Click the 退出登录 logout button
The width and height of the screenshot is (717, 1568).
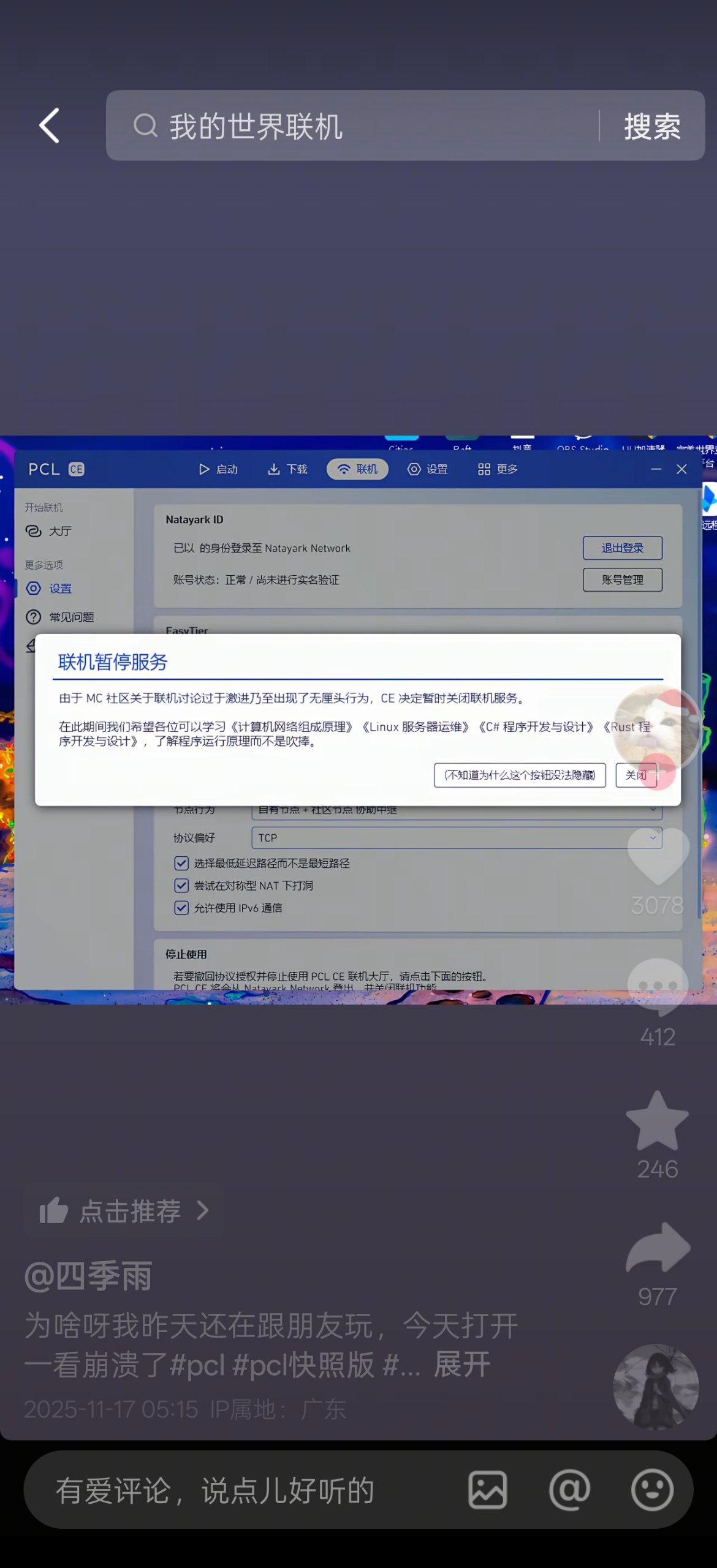click(x=622, y=548)
